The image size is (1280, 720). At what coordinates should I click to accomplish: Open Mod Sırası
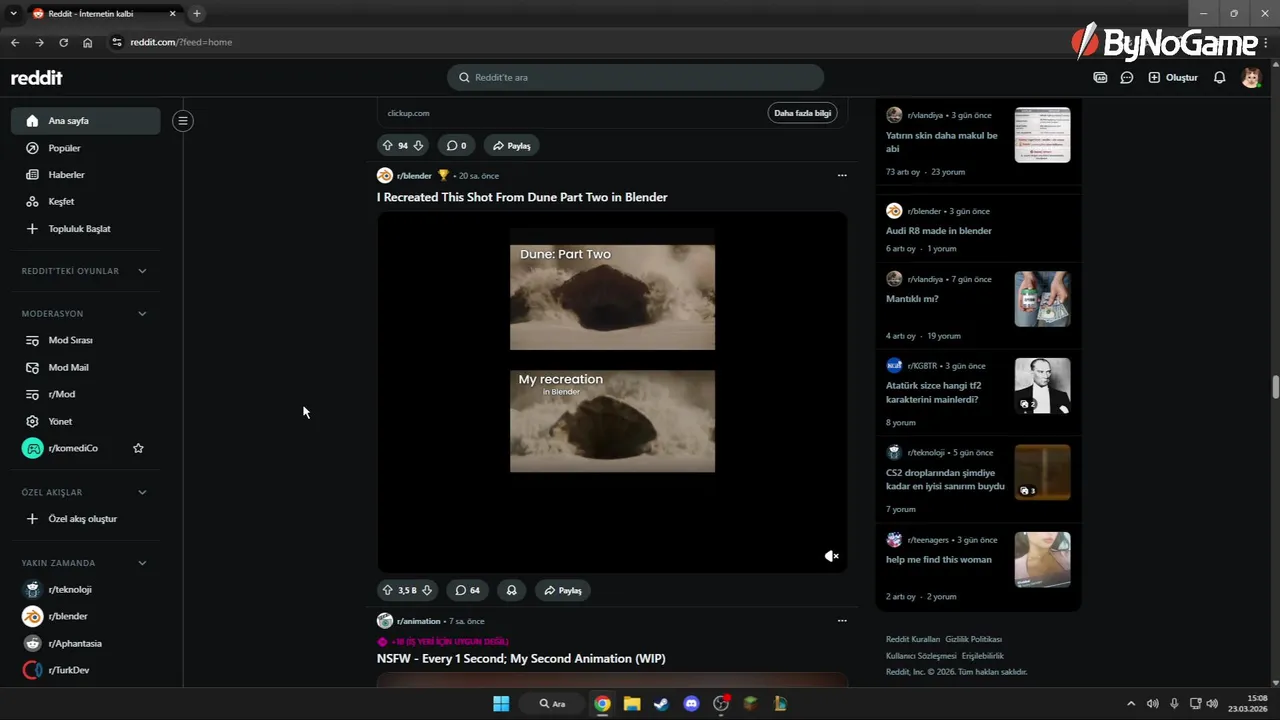click(x=86, y=340)
